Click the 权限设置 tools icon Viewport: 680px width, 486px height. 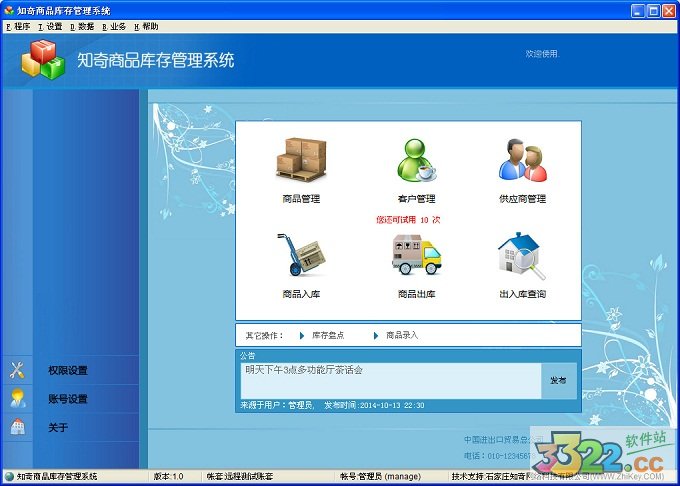(x=17, y=370)
